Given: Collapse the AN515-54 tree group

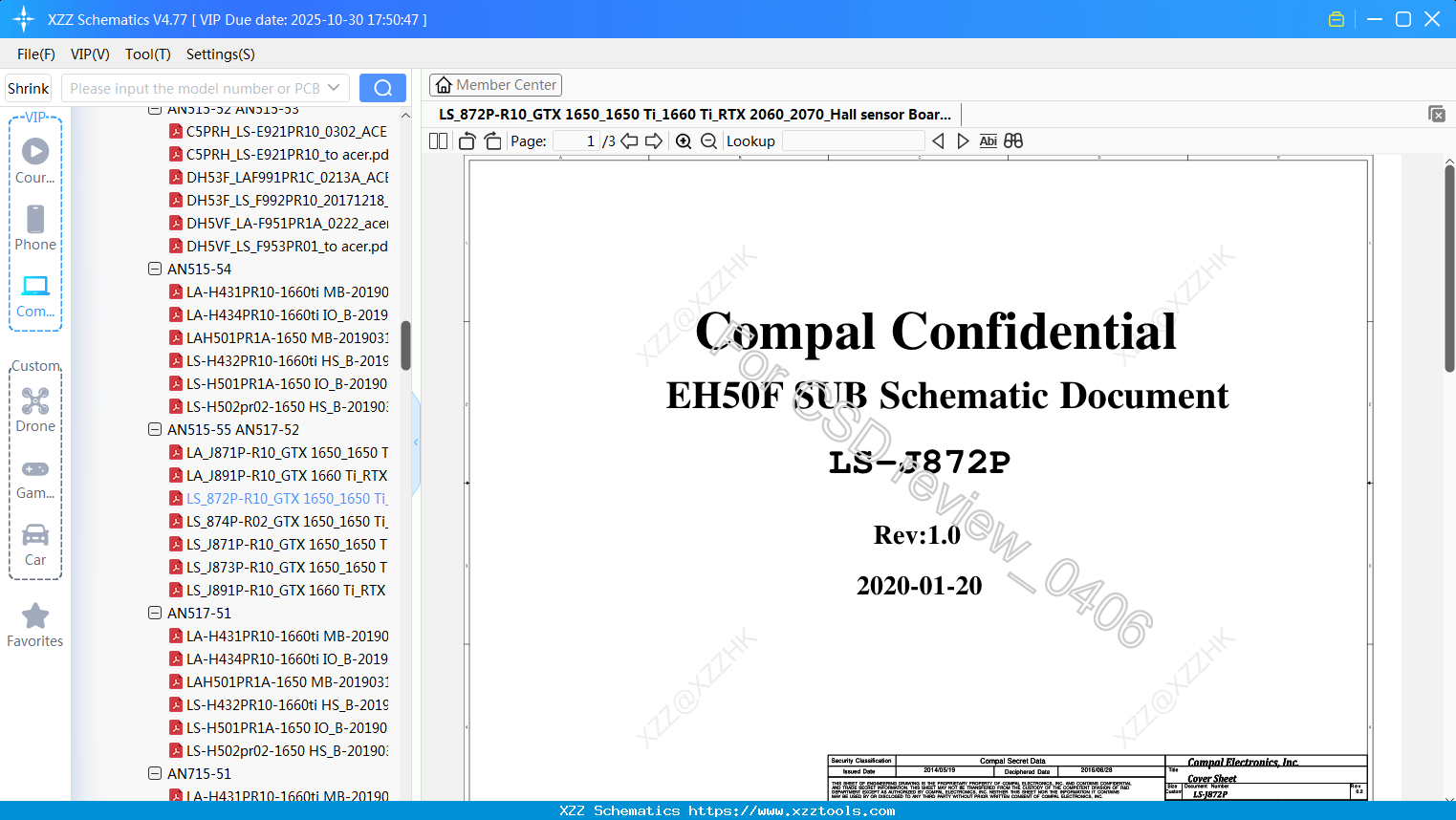Looking at the screenshot, I should (155, 269).
